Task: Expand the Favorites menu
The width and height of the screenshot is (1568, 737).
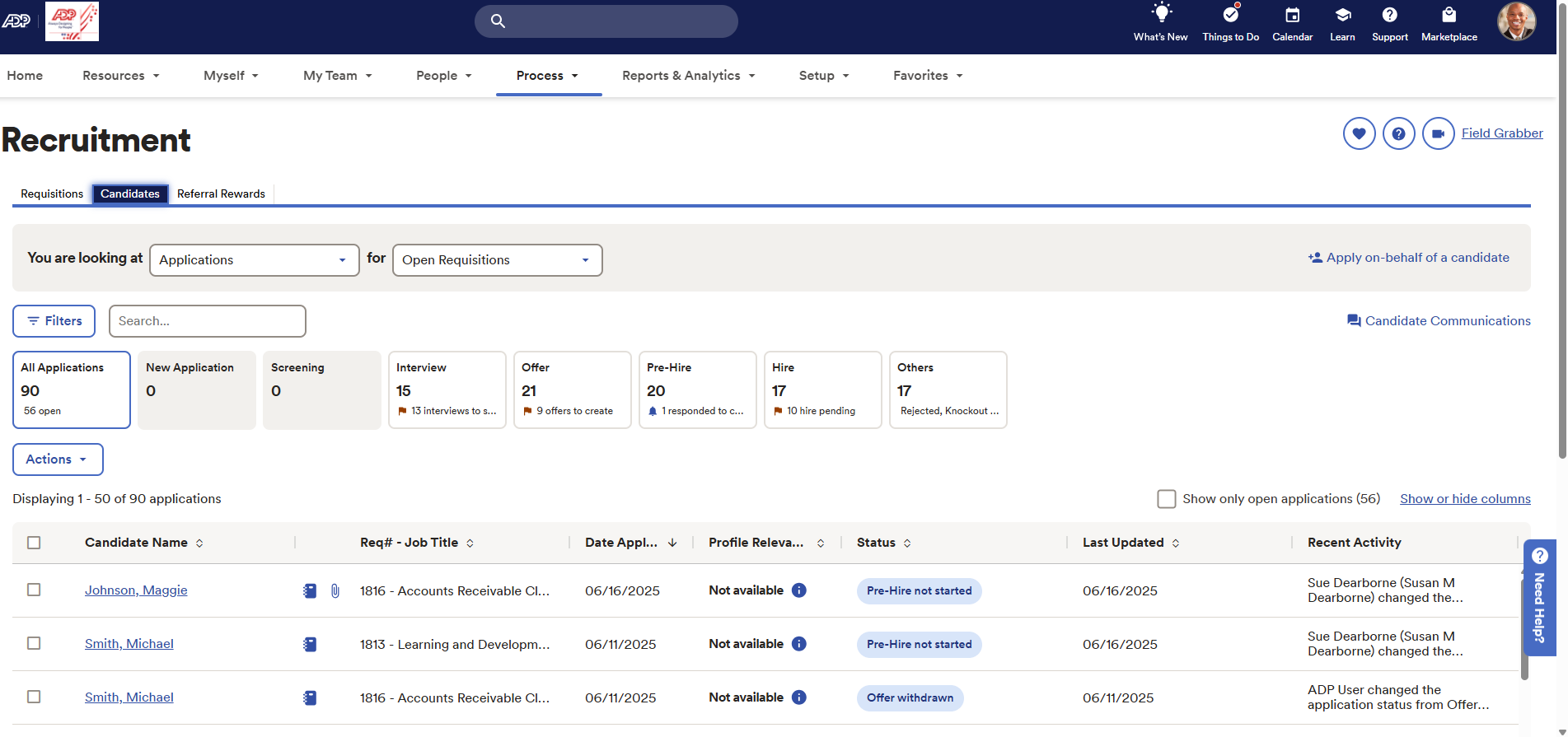Action: [x=929, y=76]
